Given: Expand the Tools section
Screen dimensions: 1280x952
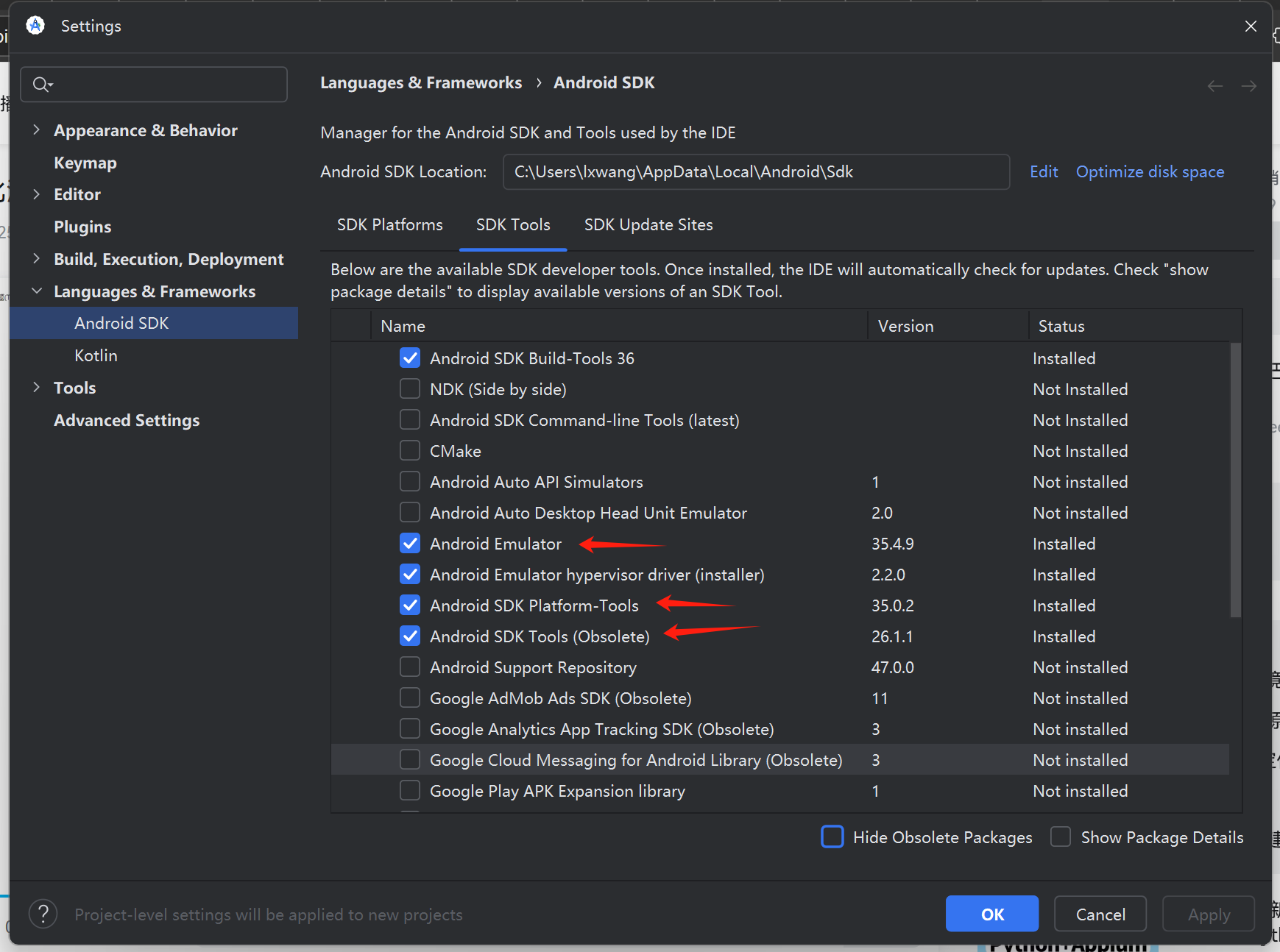Looking at the screenshot, I should coord(36,388).
